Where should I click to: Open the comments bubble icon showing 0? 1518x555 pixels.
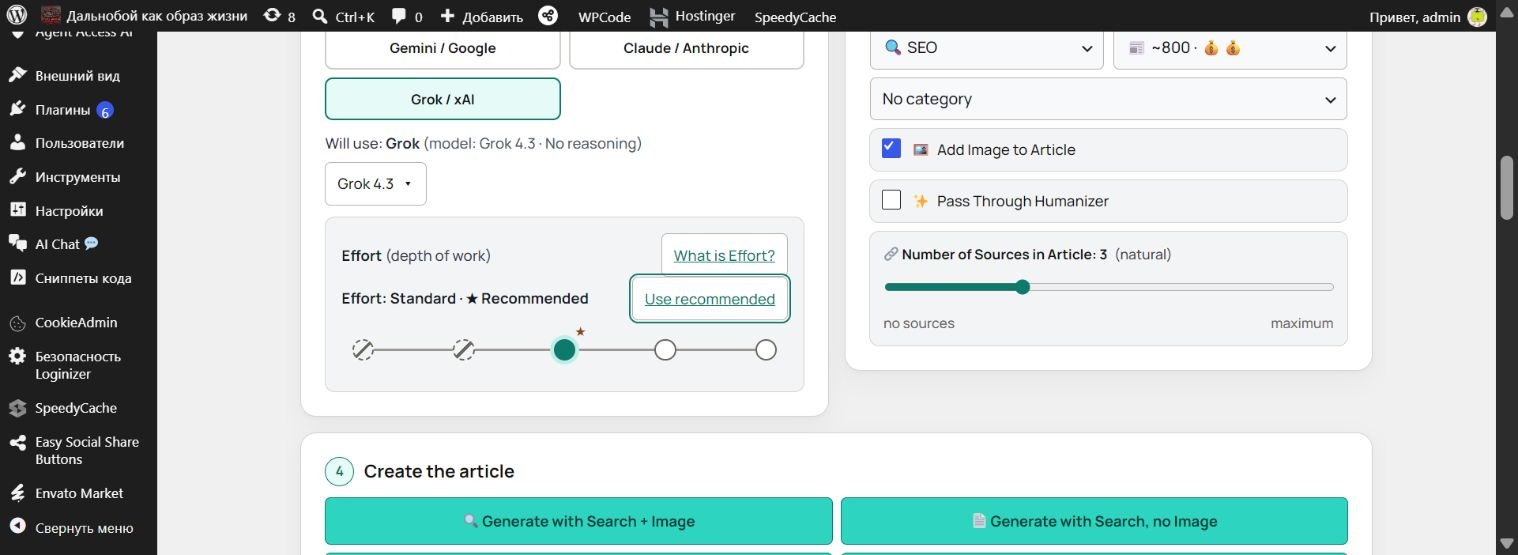click(x=399, y=16)
